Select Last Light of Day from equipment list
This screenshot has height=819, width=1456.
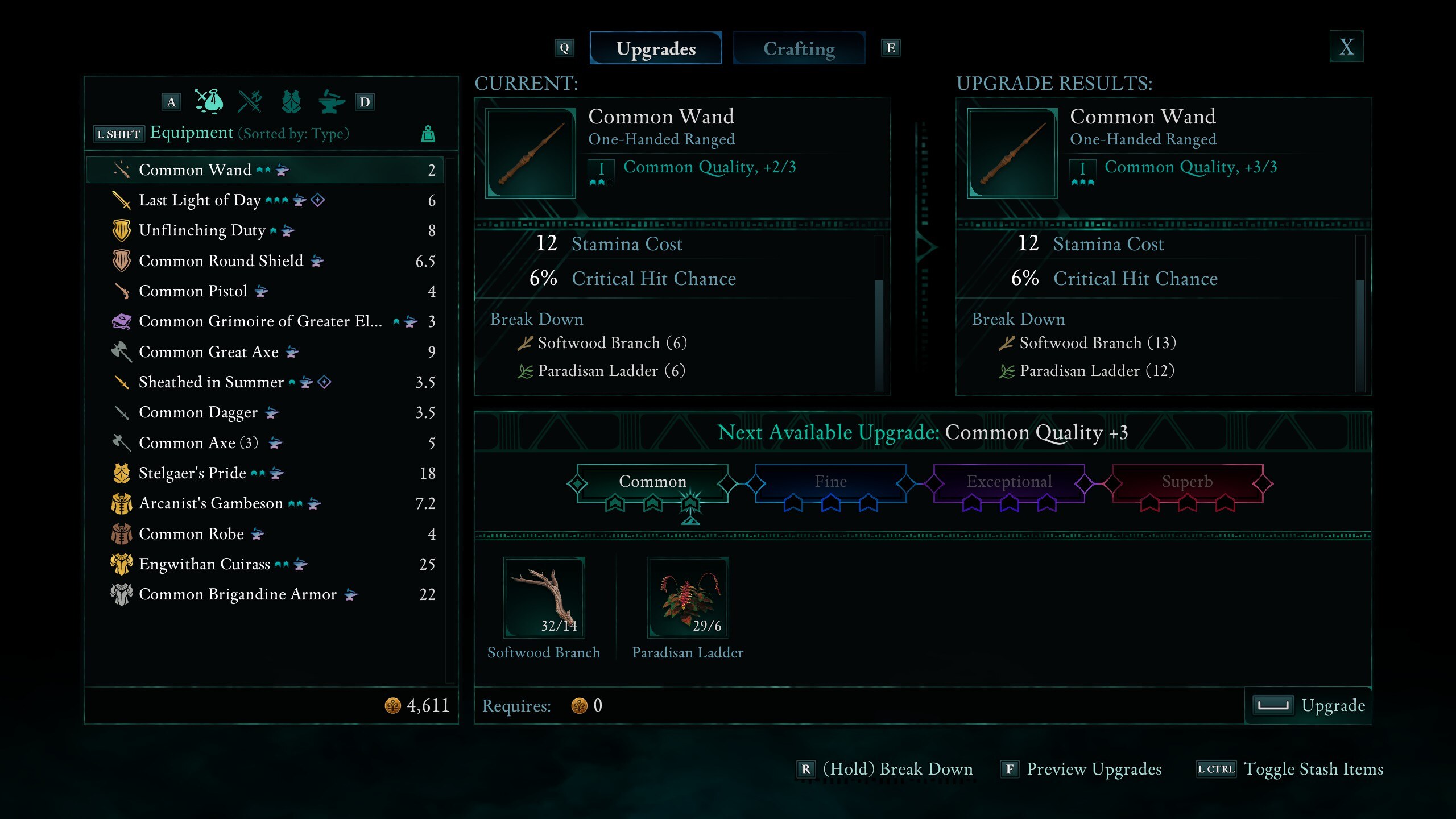(200, 200)
